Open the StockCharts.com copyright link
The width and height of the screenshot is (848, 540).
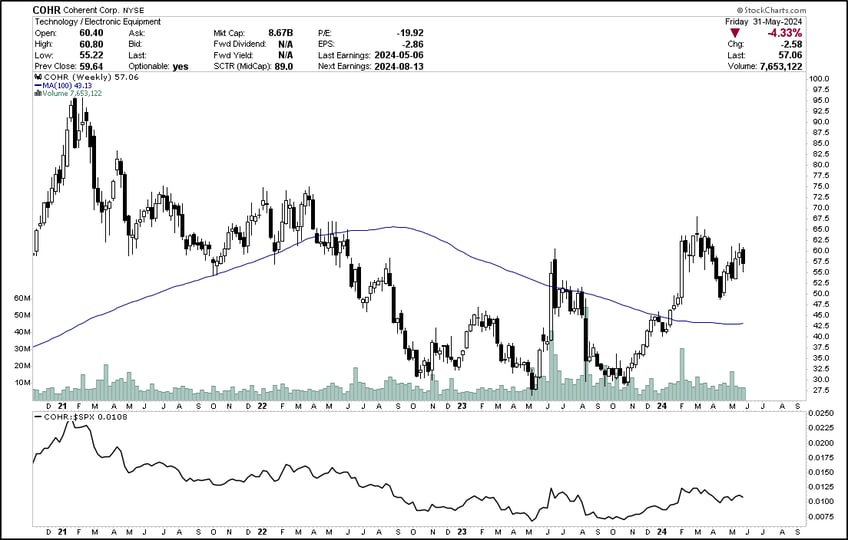click(x=771, y=10)
